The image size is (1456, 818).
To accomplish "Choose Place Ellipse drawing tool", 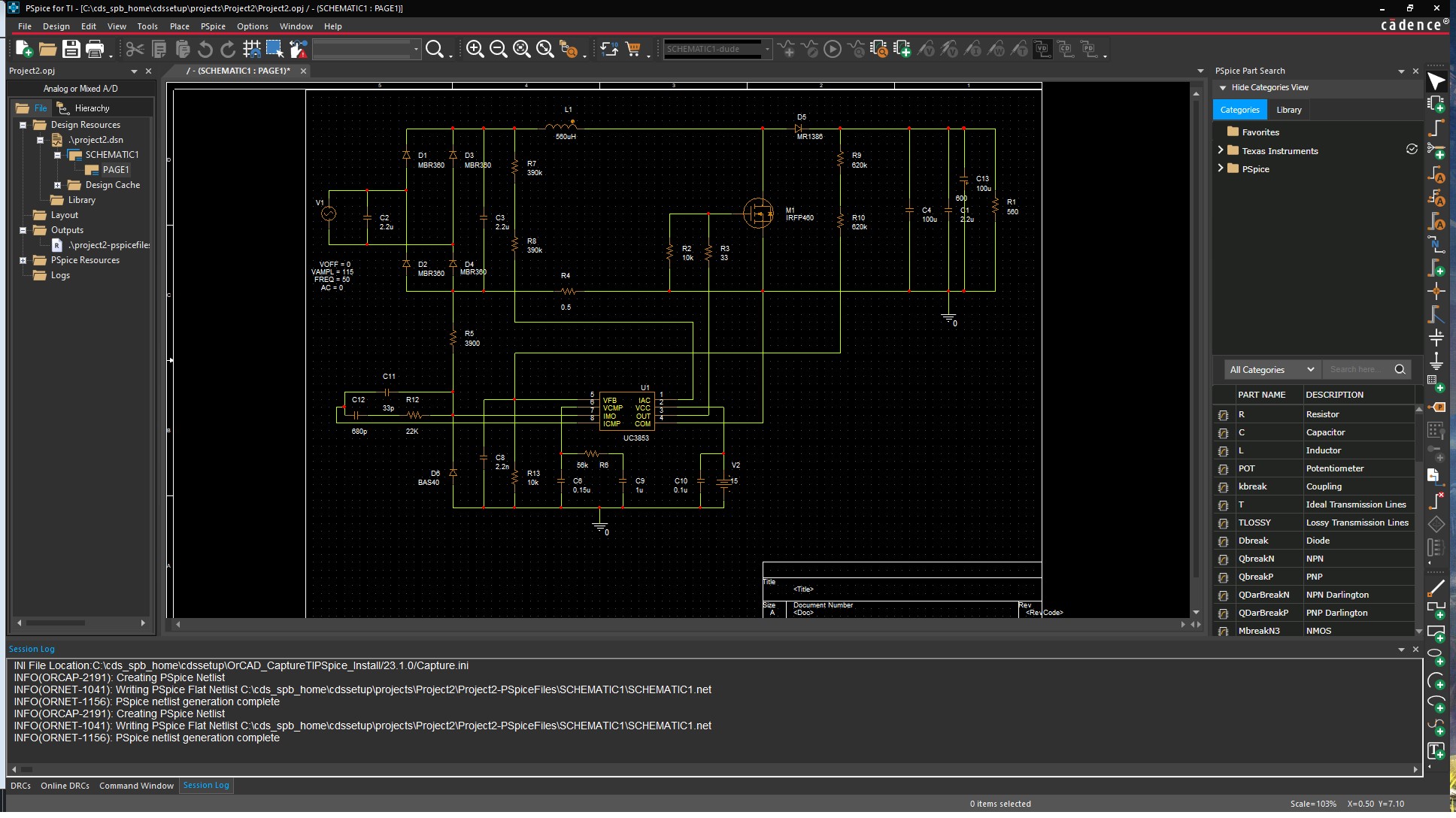I will pos(1436,657).
